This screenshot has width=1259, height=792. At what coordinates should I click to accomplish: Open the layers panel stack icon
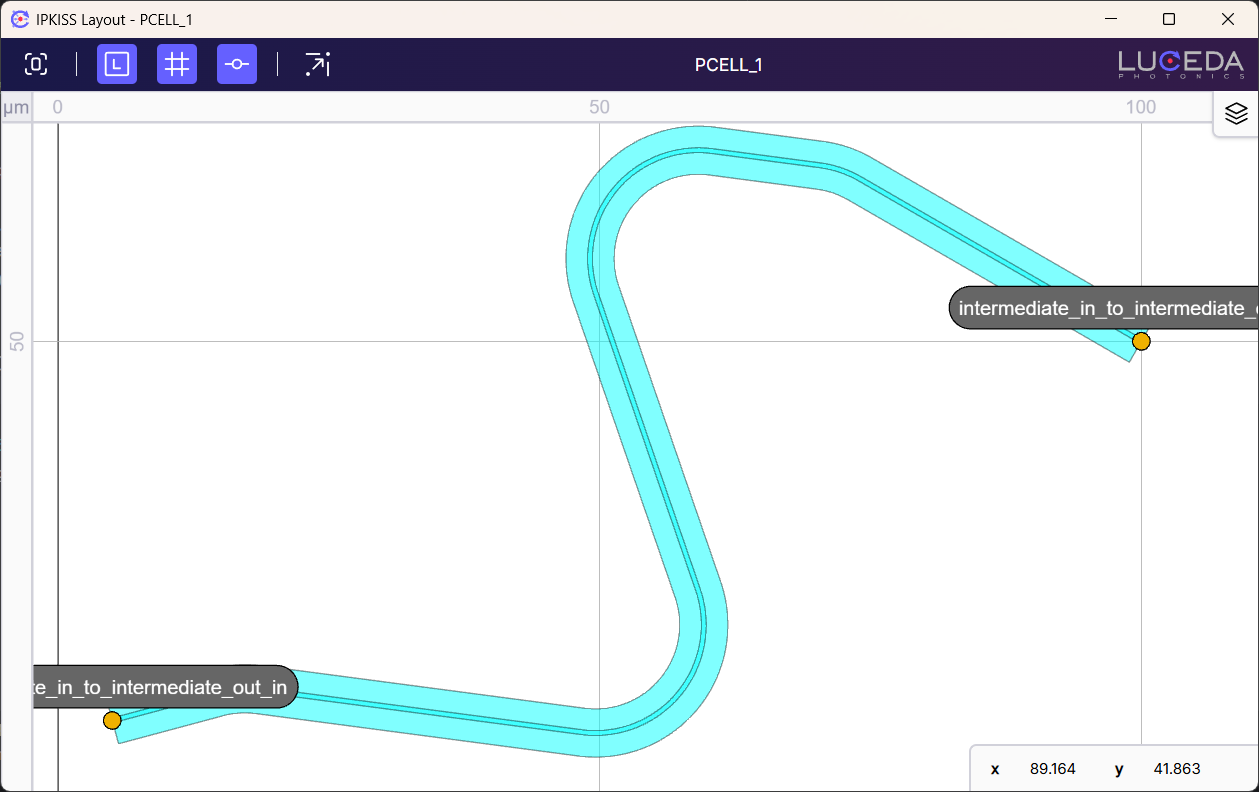[1236, 113]
